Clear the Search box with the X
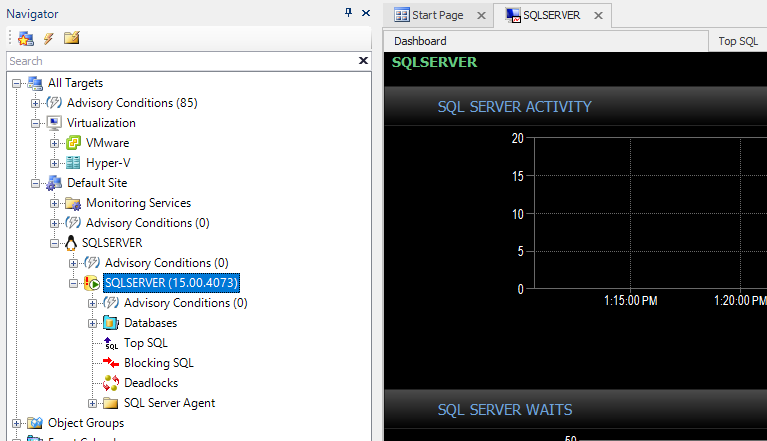Image resolution: width=767 pixels, height=441 pixels. coord(363,60)
